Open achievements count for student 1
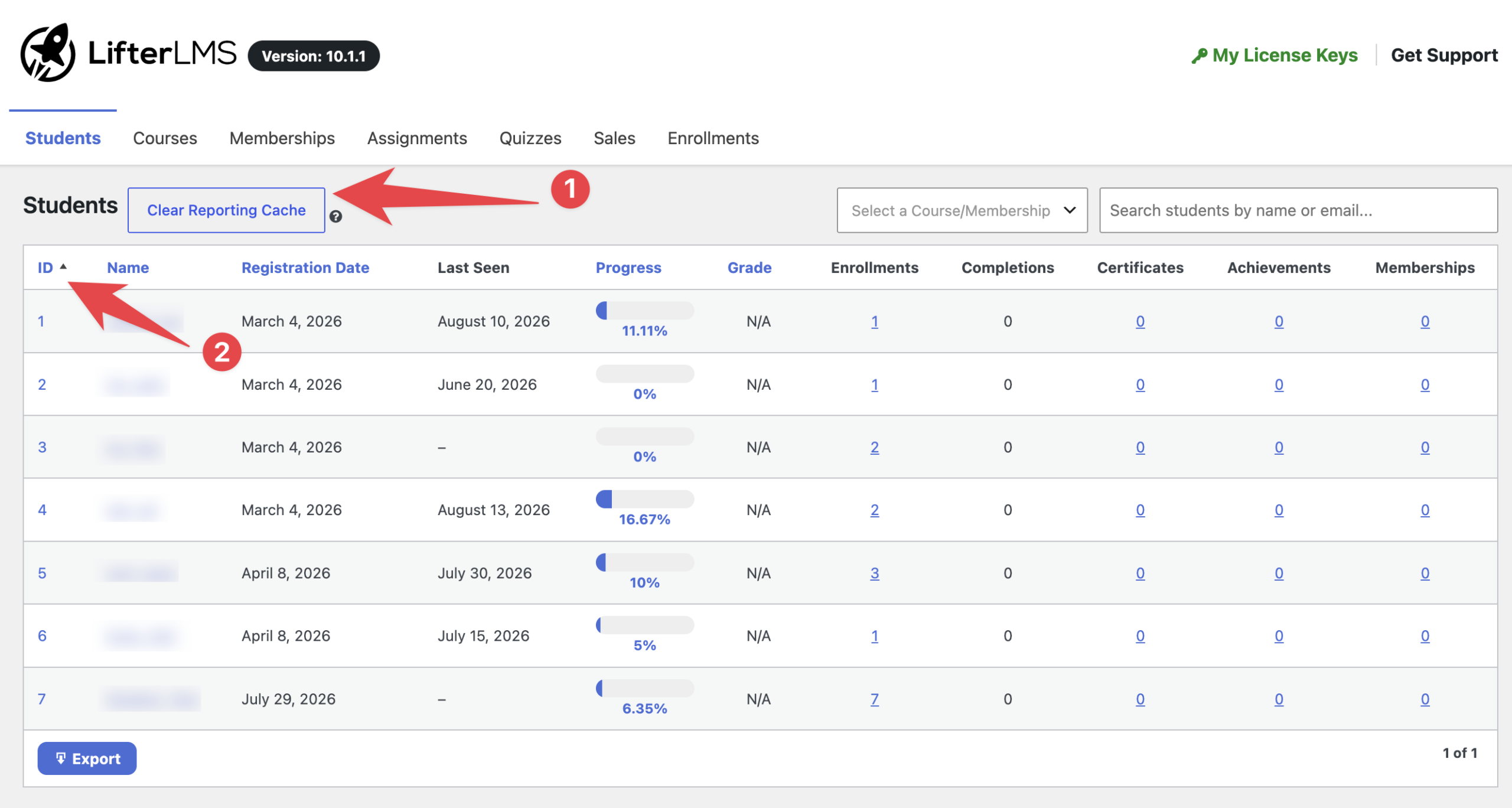This screenshot has height=808, width=1512. point(1279,321)
